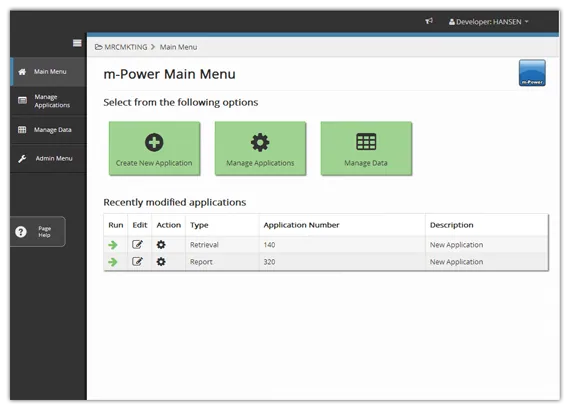The image size is (570, 410).
Task: Click Create New Application tile
Action: click(154, 148)
